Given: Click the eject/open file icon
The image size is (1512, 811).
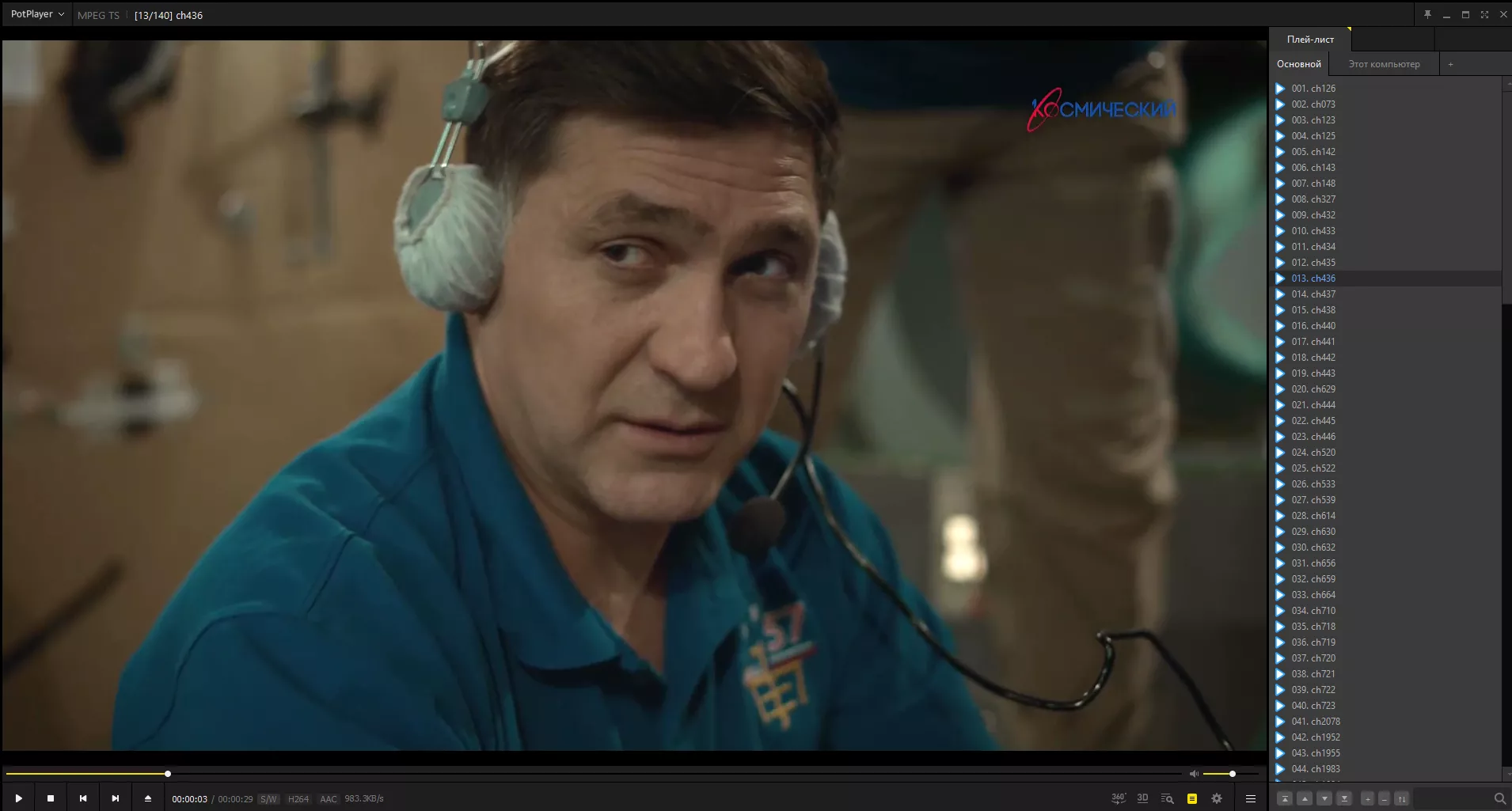Looking at the screenshot, I should (x=148, y=798).
